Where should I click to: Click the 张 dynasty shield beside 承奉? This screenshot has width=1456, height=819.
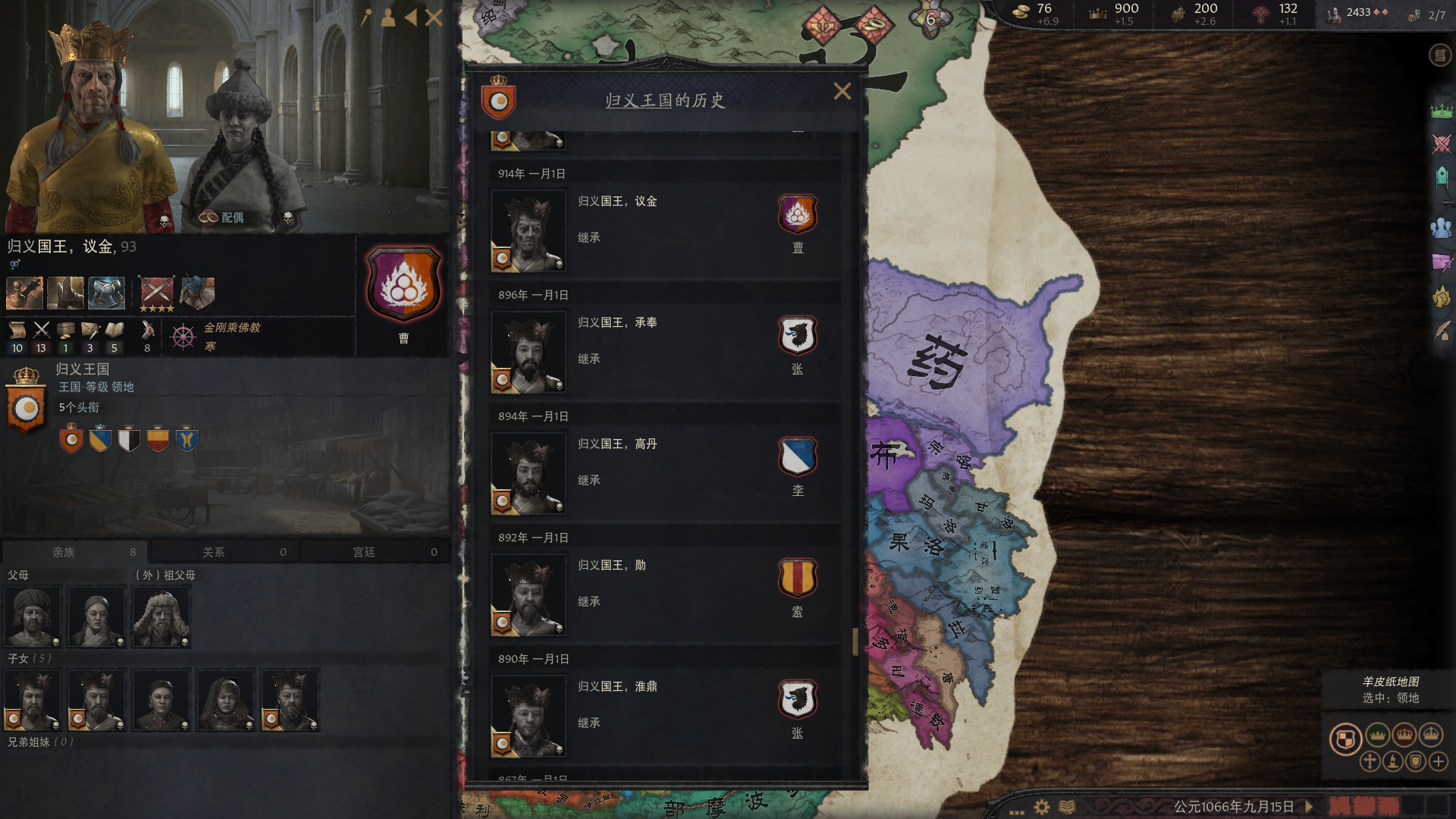pyautogui.click(x=797, y=336)
